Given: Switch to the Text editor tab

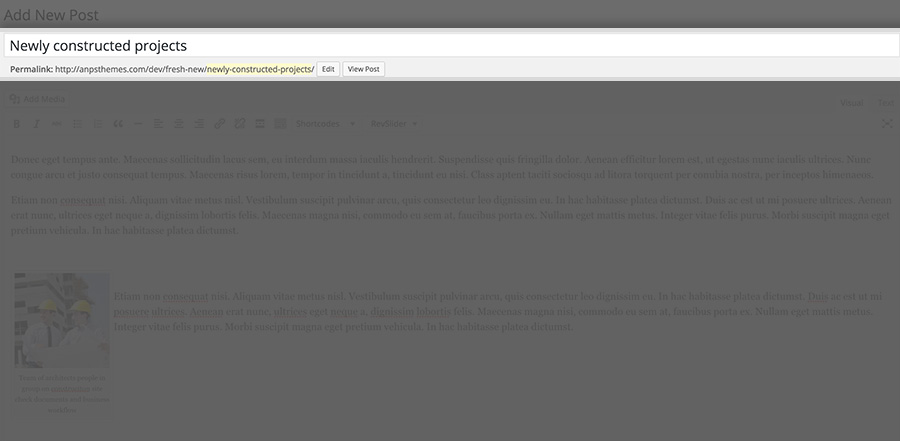Looking at the screenshot, I should [x=886, y=103].
